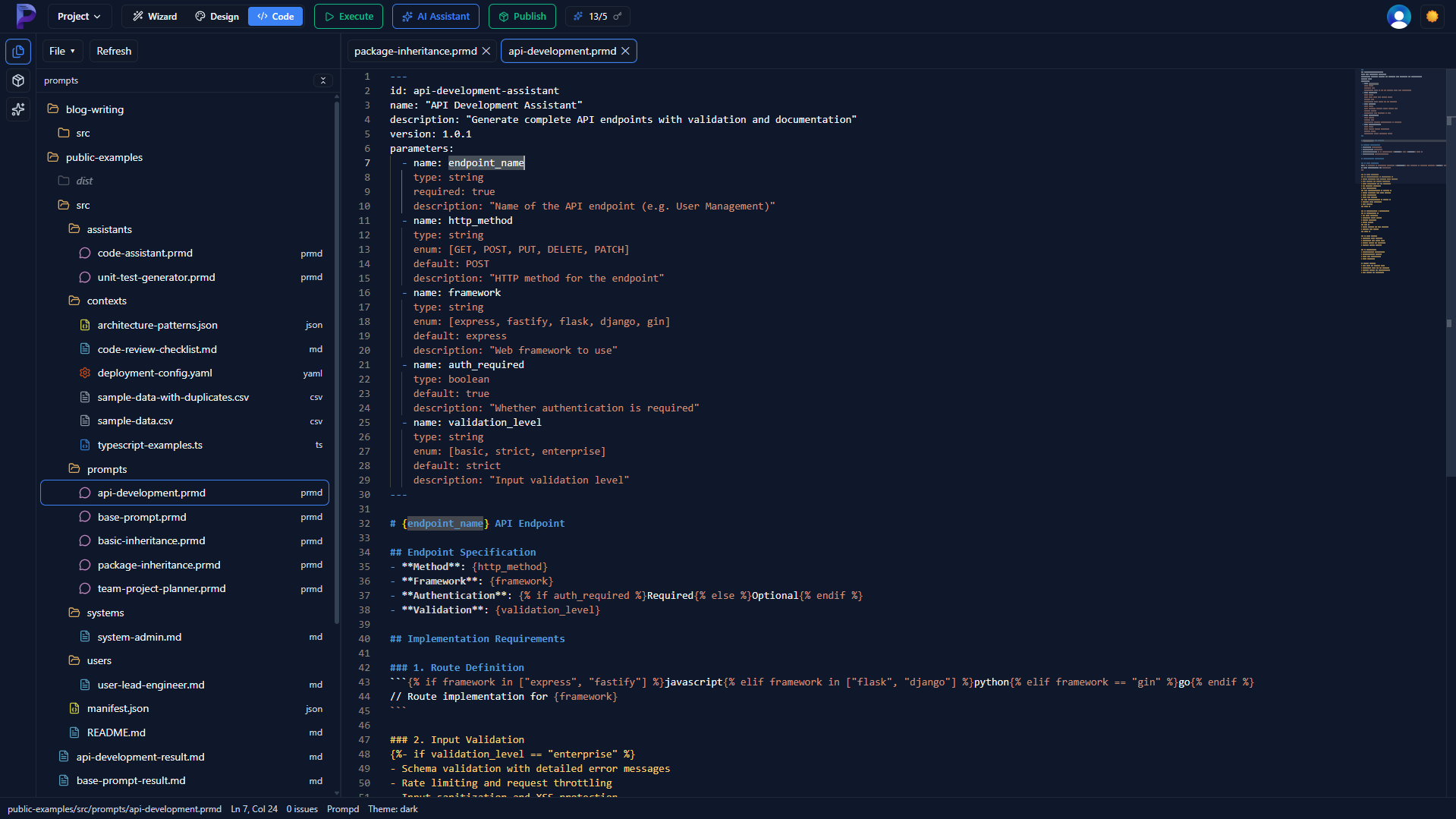Click the Prompd logo in the top-left corner
This screenshot has height=819, width=1456.
coord(26,16)
